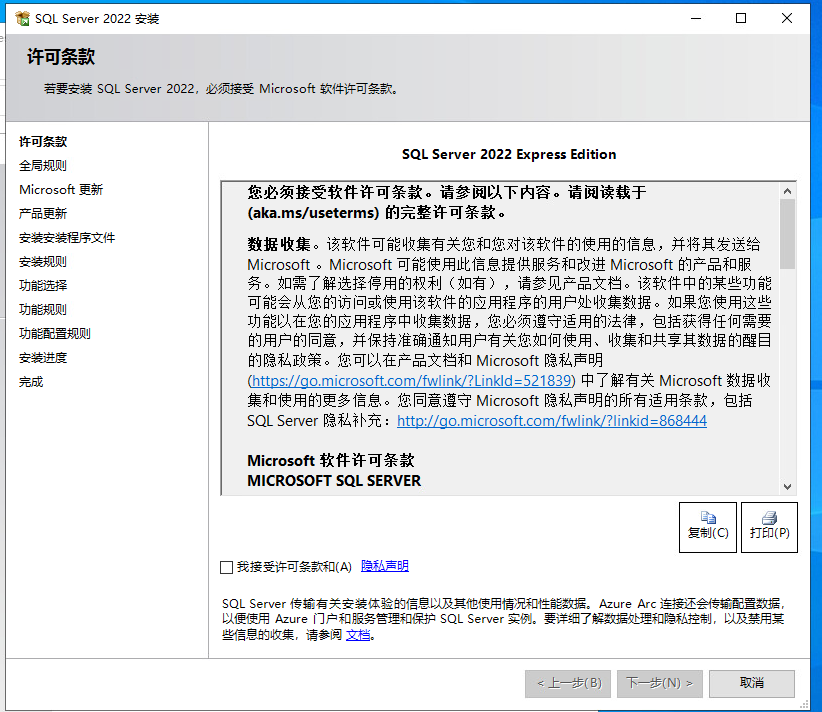Select 安装安装程序文件 step in the sidebar
This screenshot has height=712, width=822.
pos(67,238)
